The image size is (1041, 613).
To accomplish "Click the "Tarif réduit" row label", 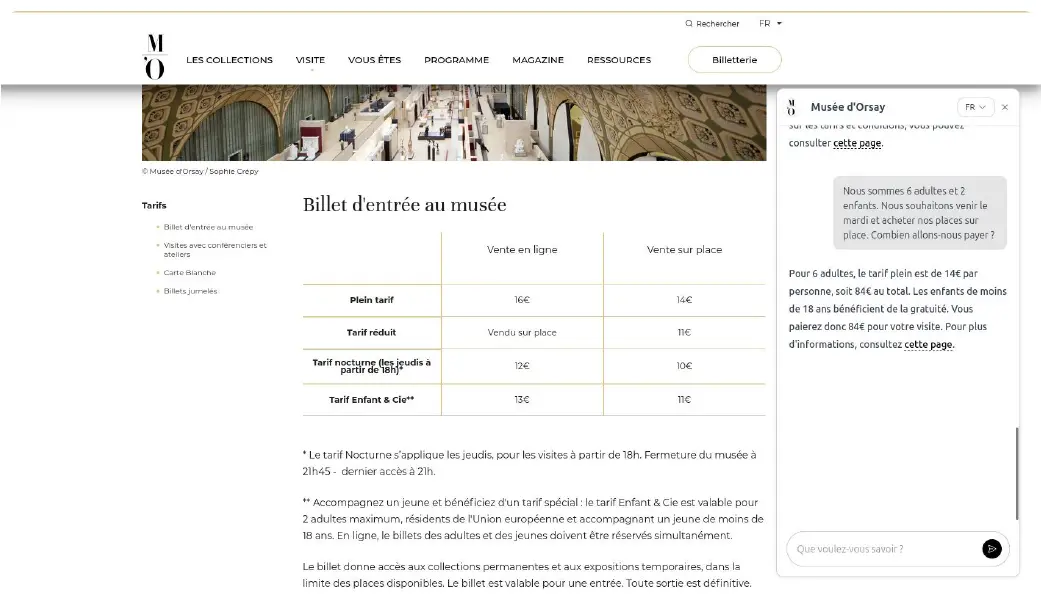I will tap(371, 332).
